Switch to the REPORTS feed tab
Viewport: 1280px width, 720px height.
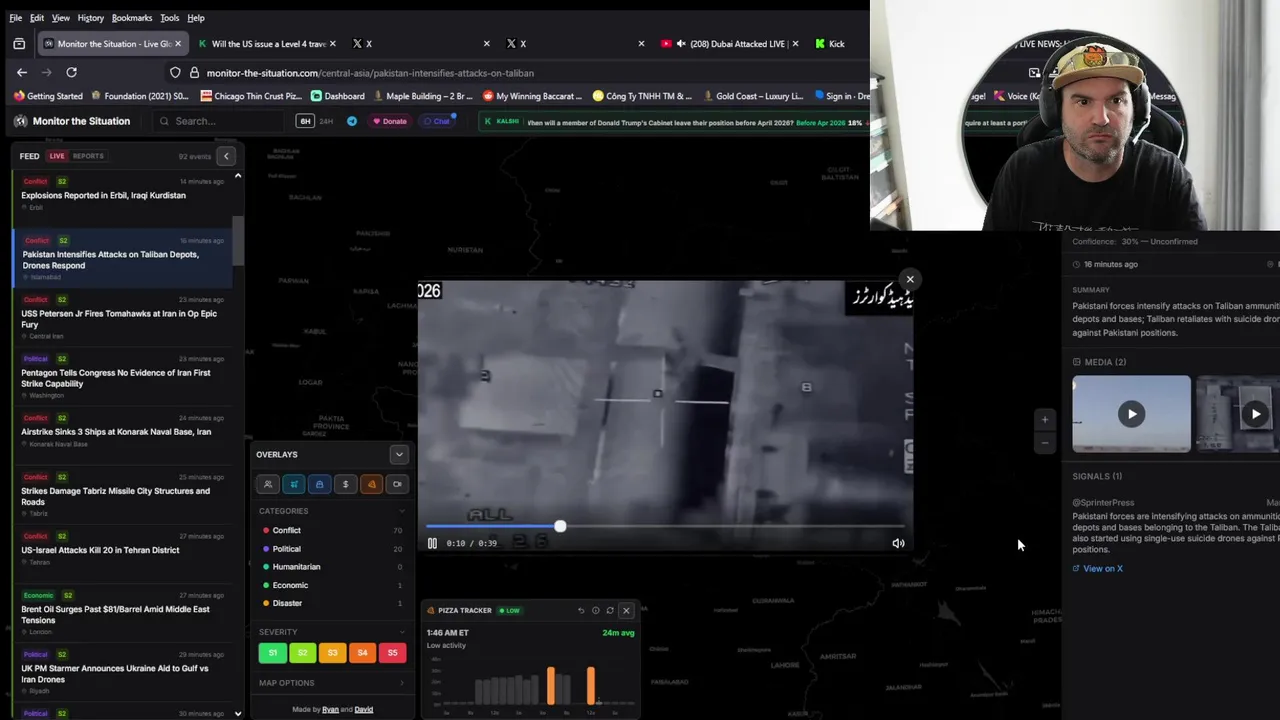coord(88,156)
